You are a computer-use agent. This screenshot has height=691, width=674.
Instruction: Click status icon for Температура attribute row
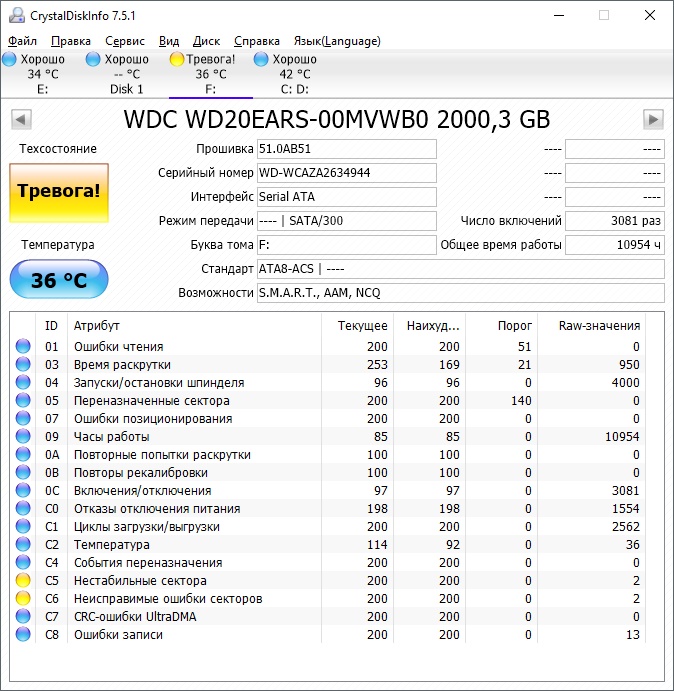[x=23, y=544]
